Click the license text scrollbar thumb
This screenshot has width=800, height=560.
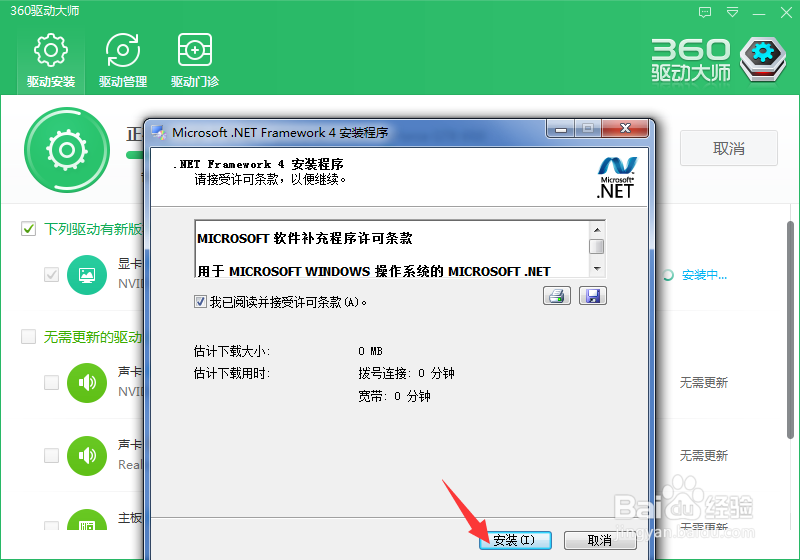[596, 246]
